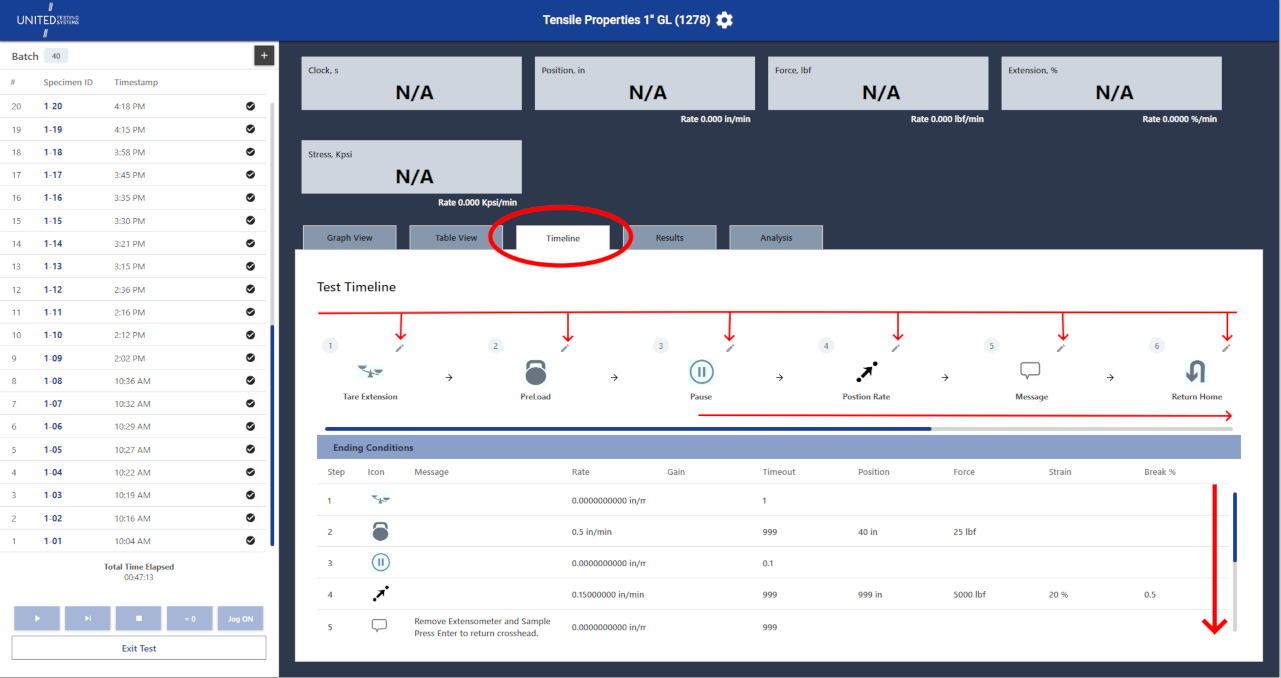This screenshot has height=678, width=1281.
Task: Click the message bubble icon in Ending Conditions row 5
Action: (x=380, y=625)
